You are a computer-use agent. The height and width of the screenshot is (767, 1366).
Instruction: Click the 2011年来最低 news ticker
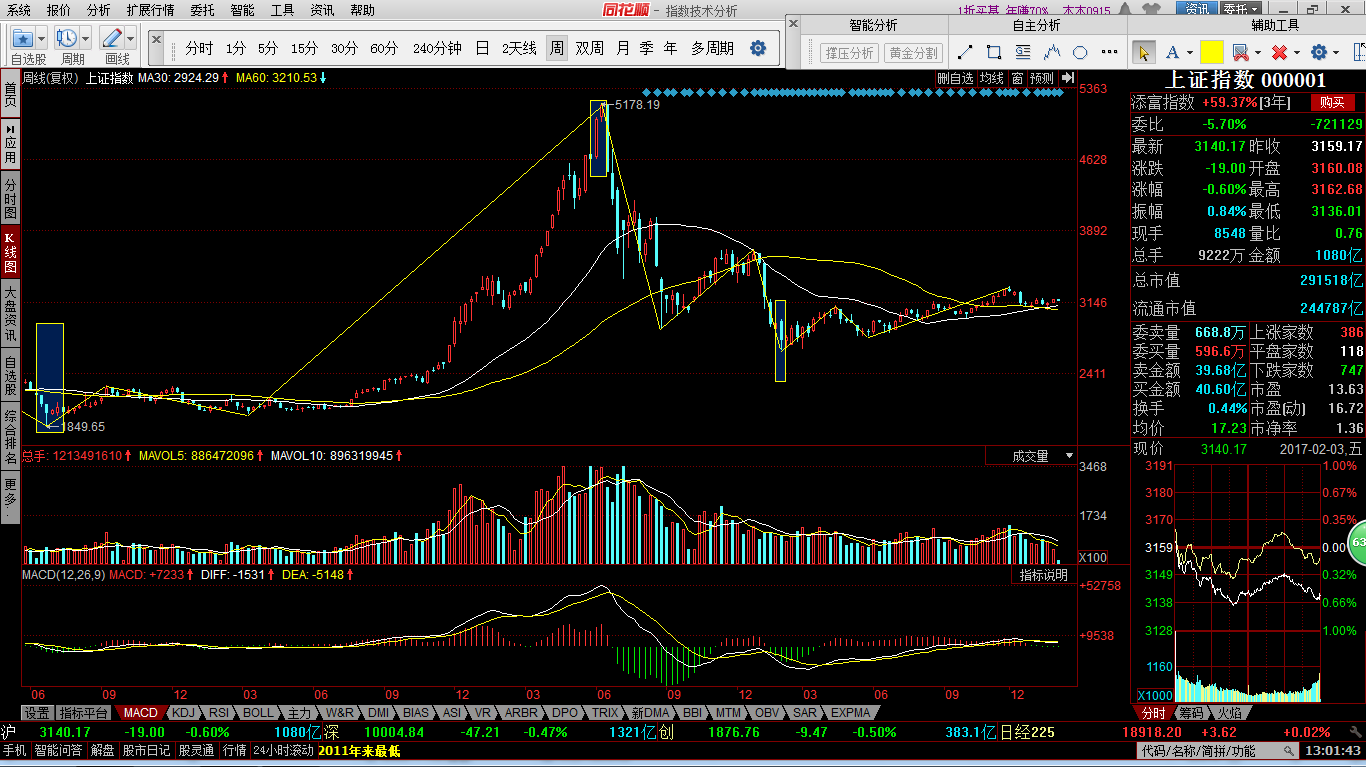[359, 750]
